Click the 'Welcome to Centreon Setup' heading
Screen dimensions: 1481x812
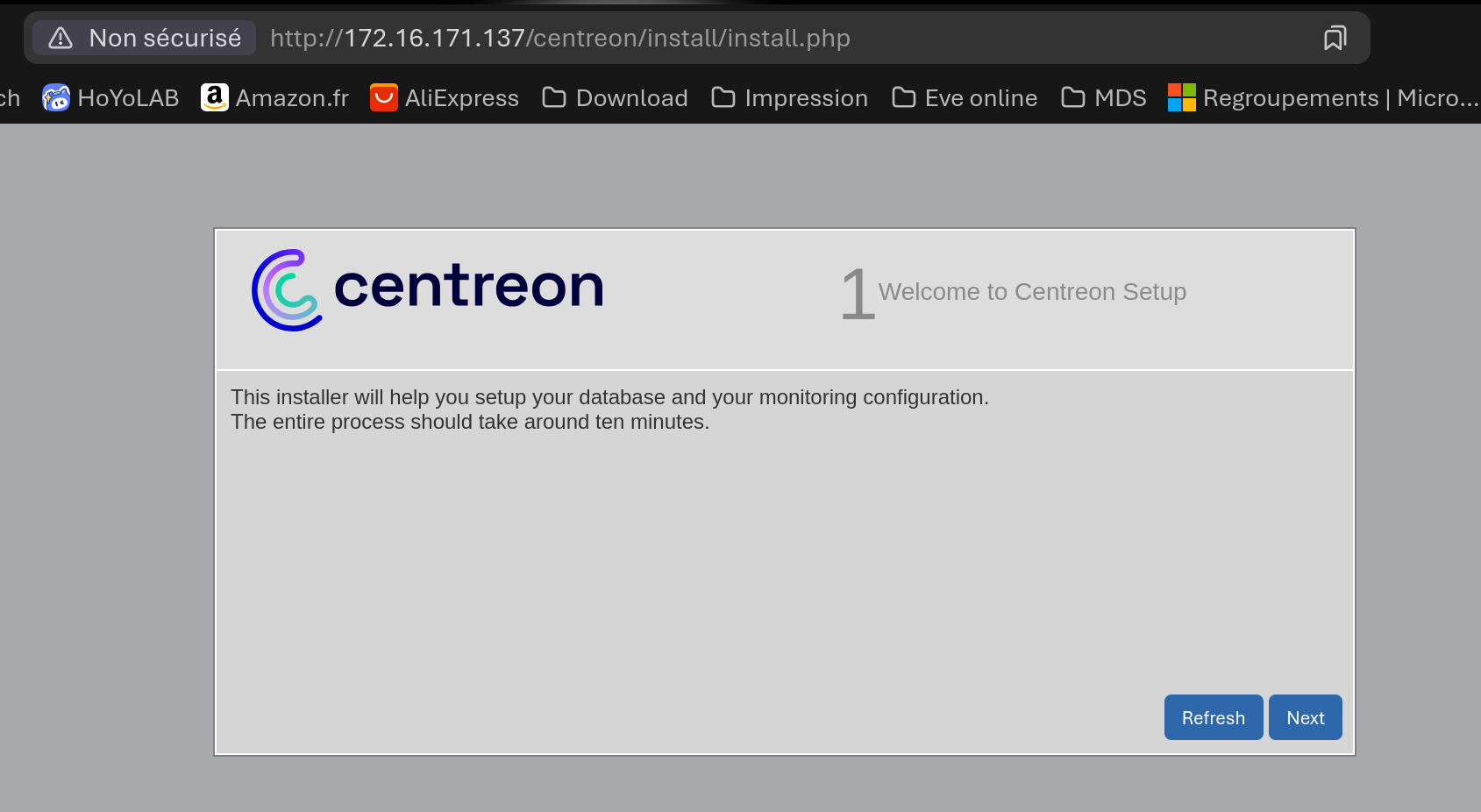tap(1032, 291)
